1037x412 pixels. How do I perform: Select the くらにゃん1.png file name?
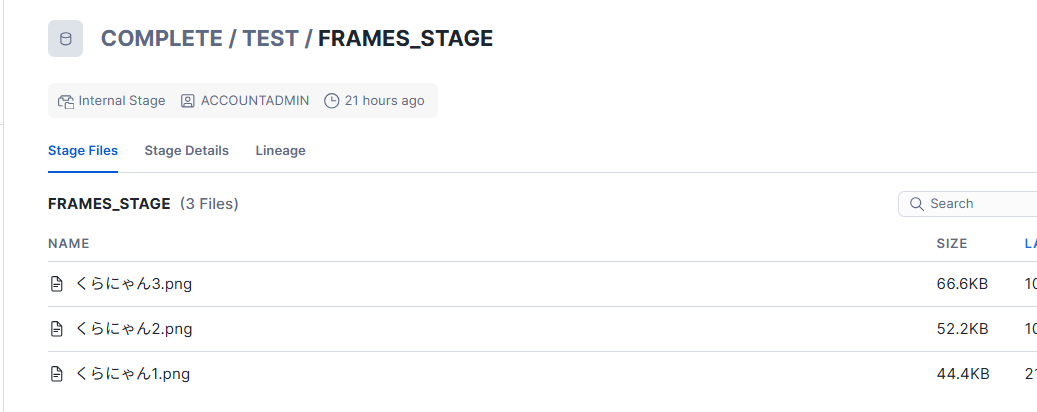(x=133, y=374)
